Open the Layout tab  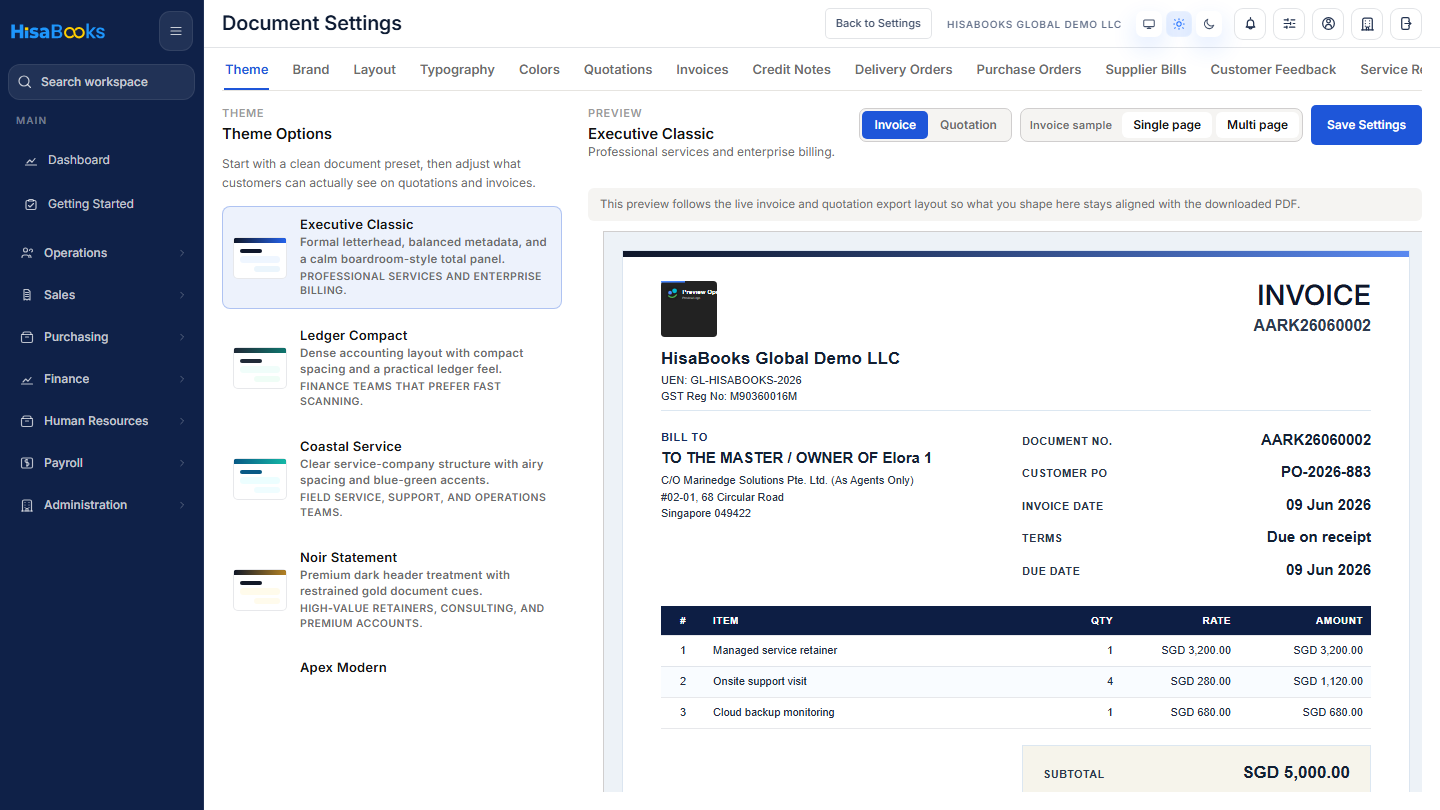(375, 69)
